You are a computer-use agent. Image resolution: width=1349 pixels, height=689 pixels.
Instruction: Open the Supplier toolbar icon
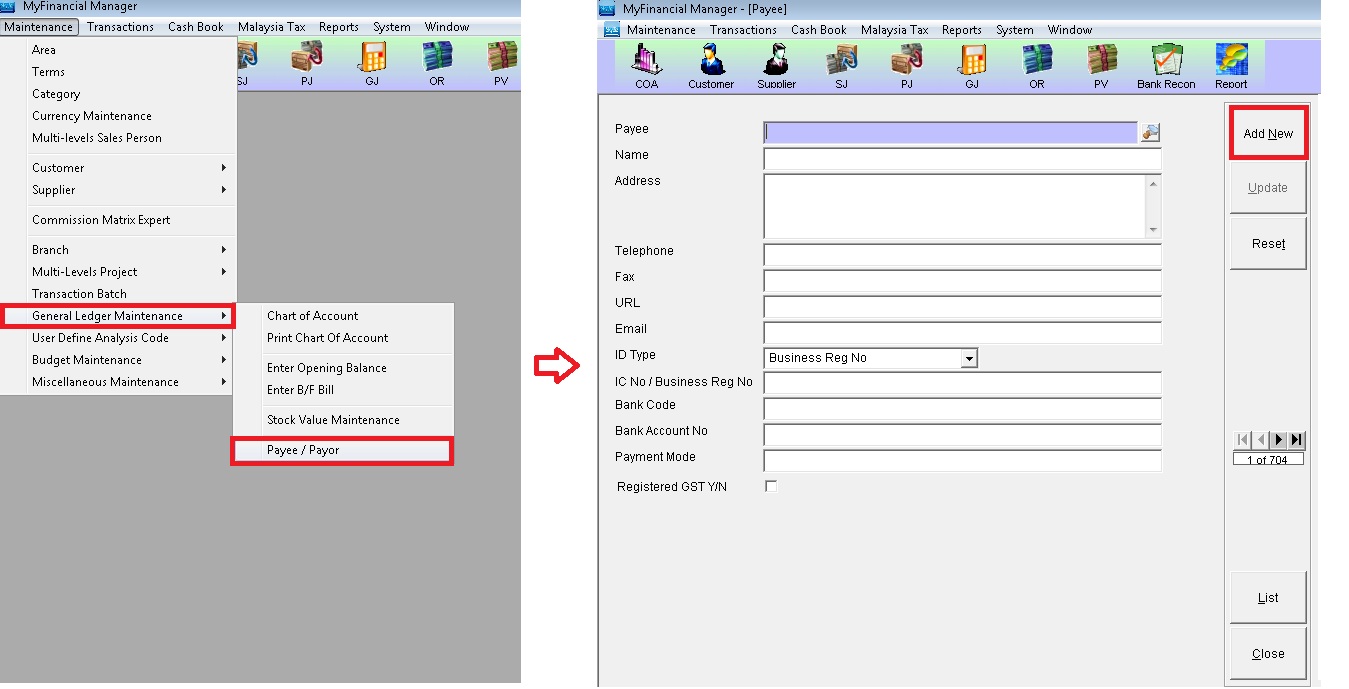tap(776, 64)
